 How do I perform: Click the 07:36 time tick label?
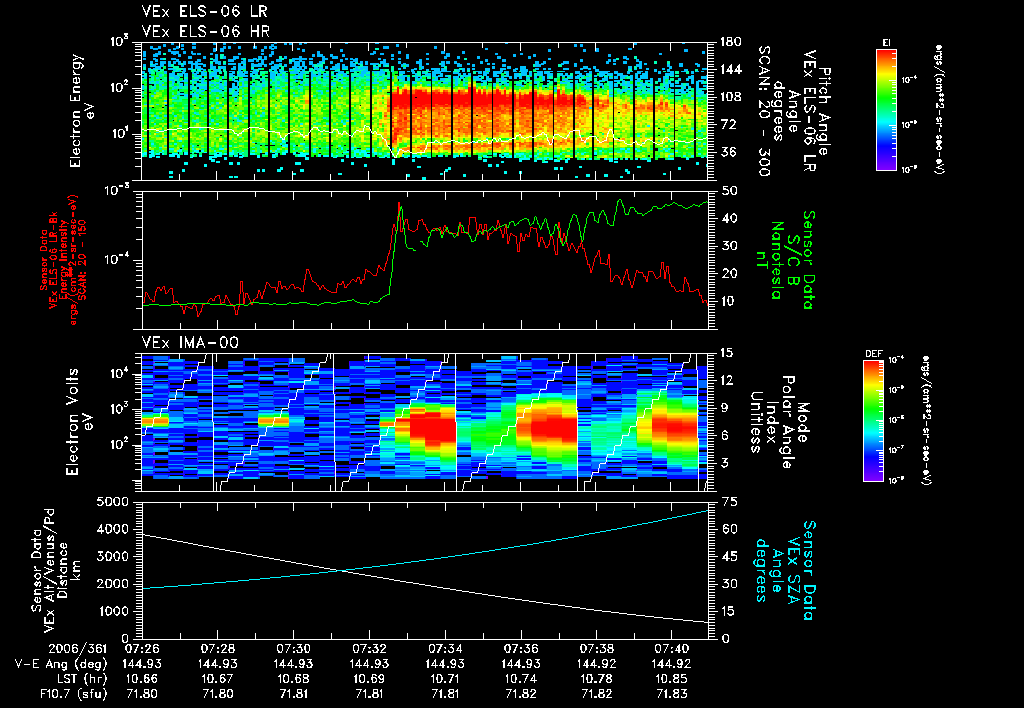[x=520, y=648]
